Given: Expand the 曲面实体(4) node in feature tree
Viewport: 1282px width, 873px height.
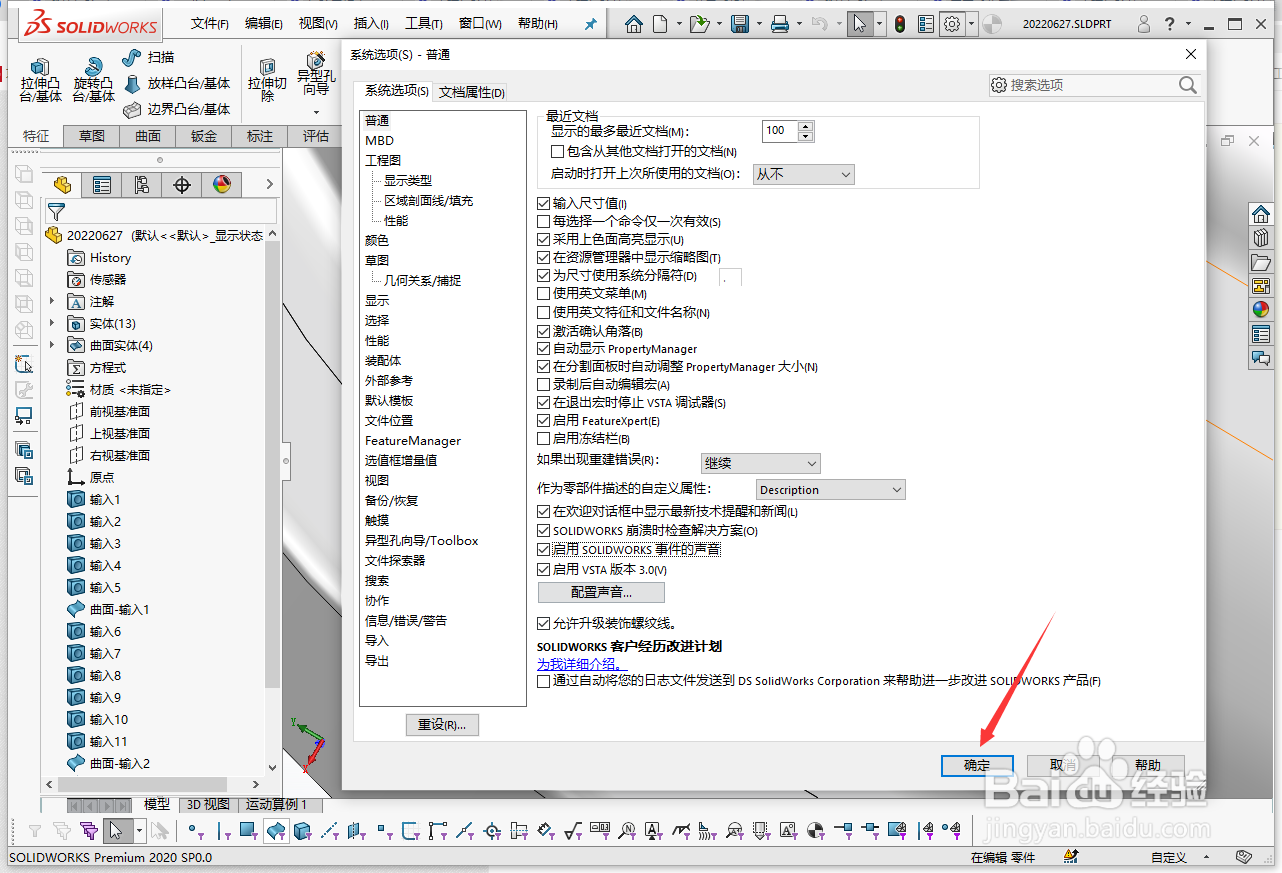Looking at the screenshot, I should [52, 345].
